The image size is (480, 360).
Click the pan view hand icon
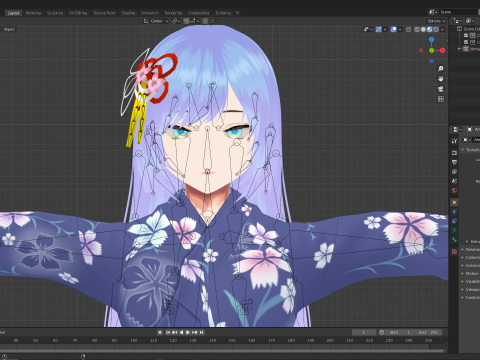441,79
